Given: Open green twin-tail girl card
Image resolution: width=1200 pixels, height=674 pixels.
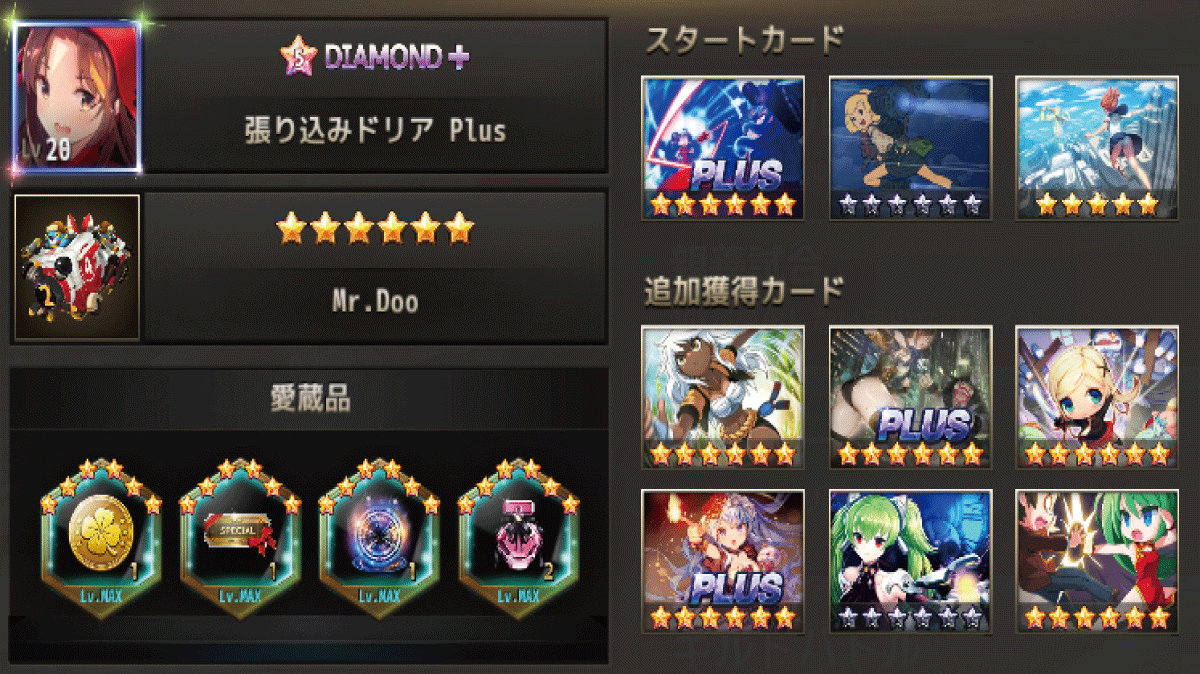Looking at the screenshot, I should (910, 561).
